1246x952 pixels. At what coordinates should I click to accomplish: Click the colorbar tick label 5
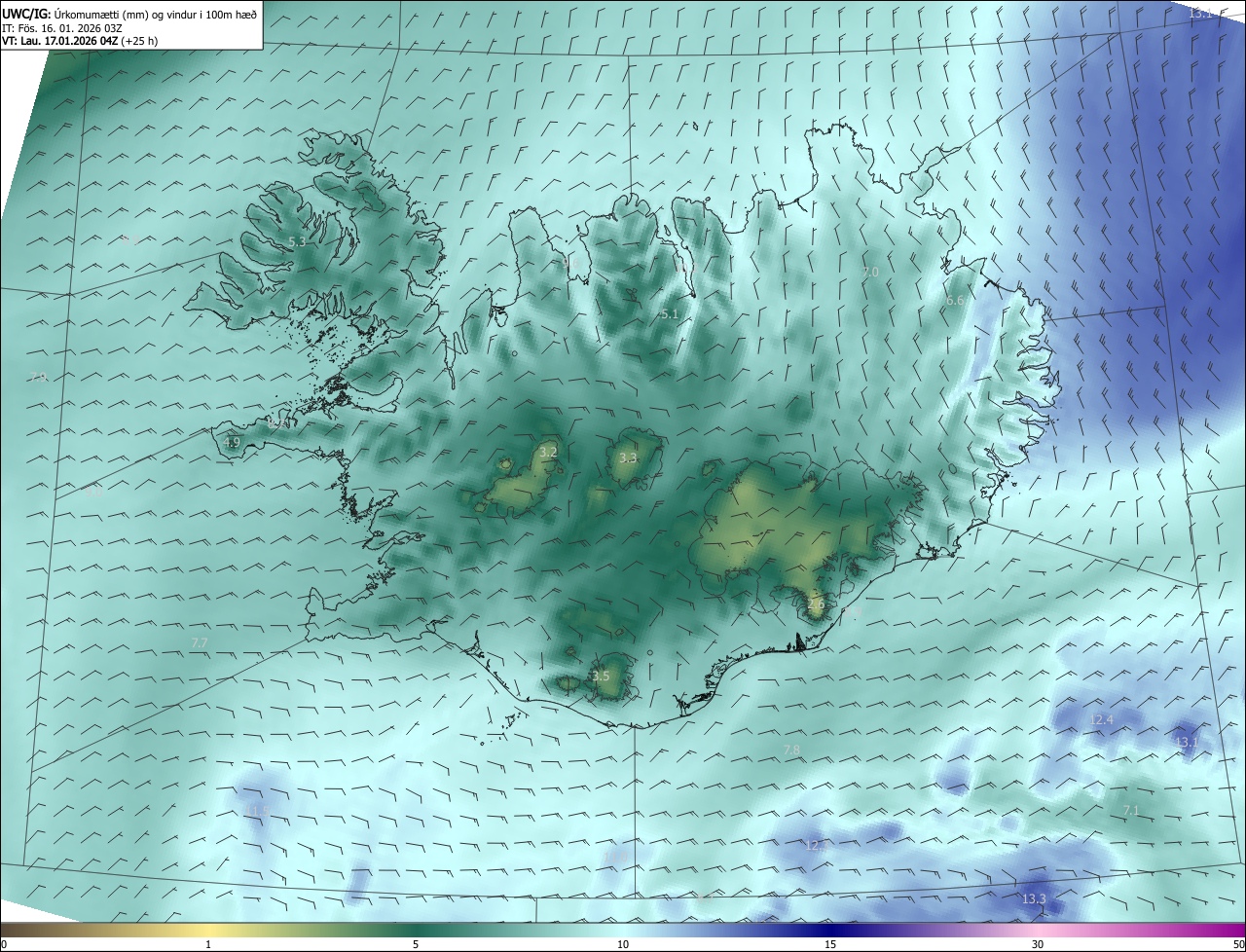416,944
